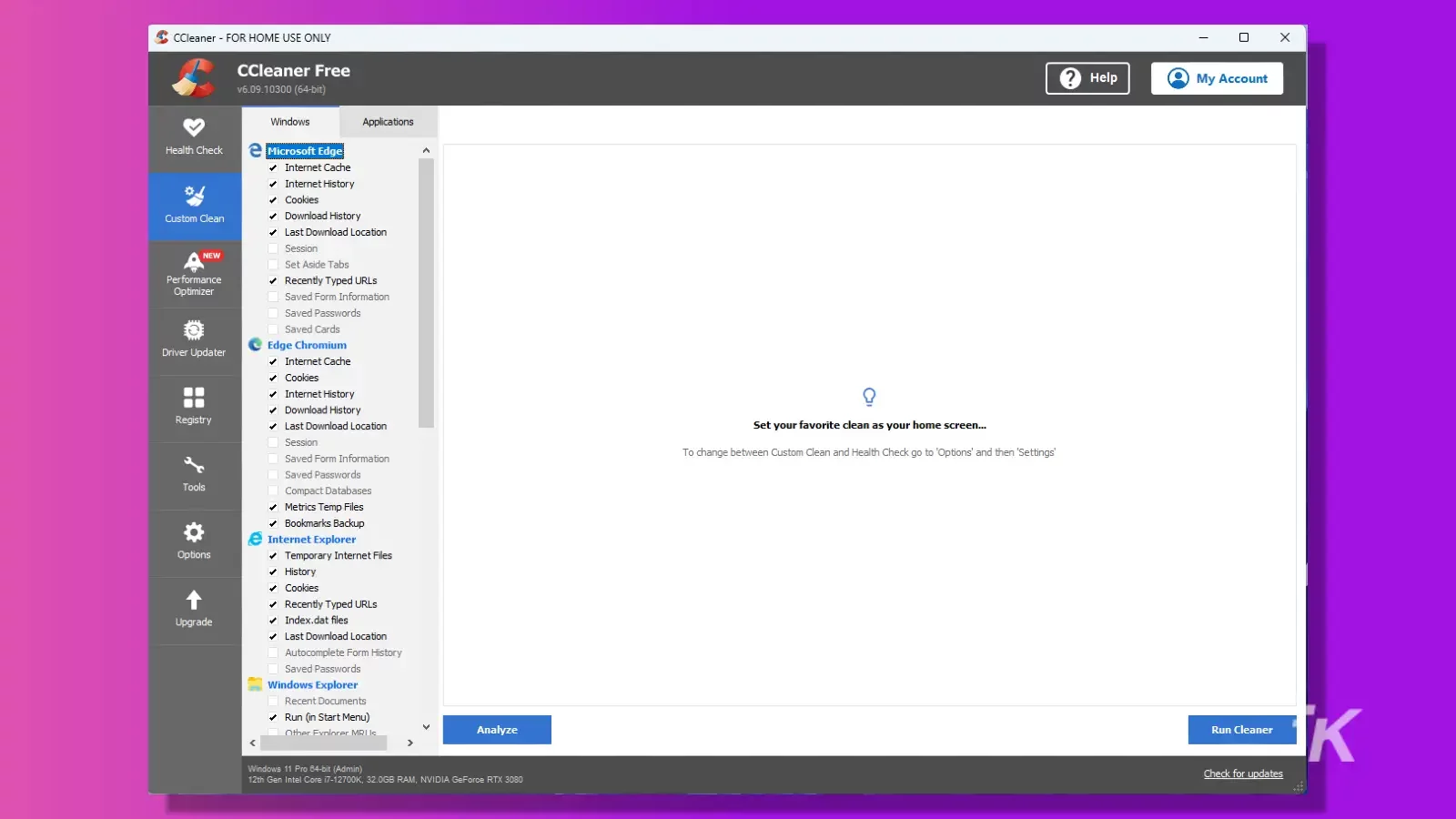Uncheck Metrics Temp Files checkbox

click(x=273, y=507)
